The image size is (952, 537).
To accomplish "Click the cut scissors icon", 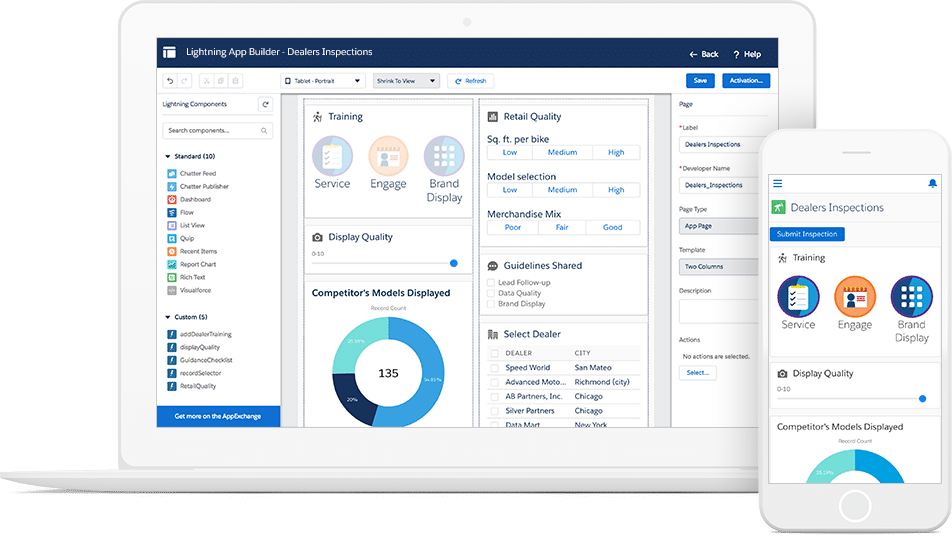I will [206, 81].
